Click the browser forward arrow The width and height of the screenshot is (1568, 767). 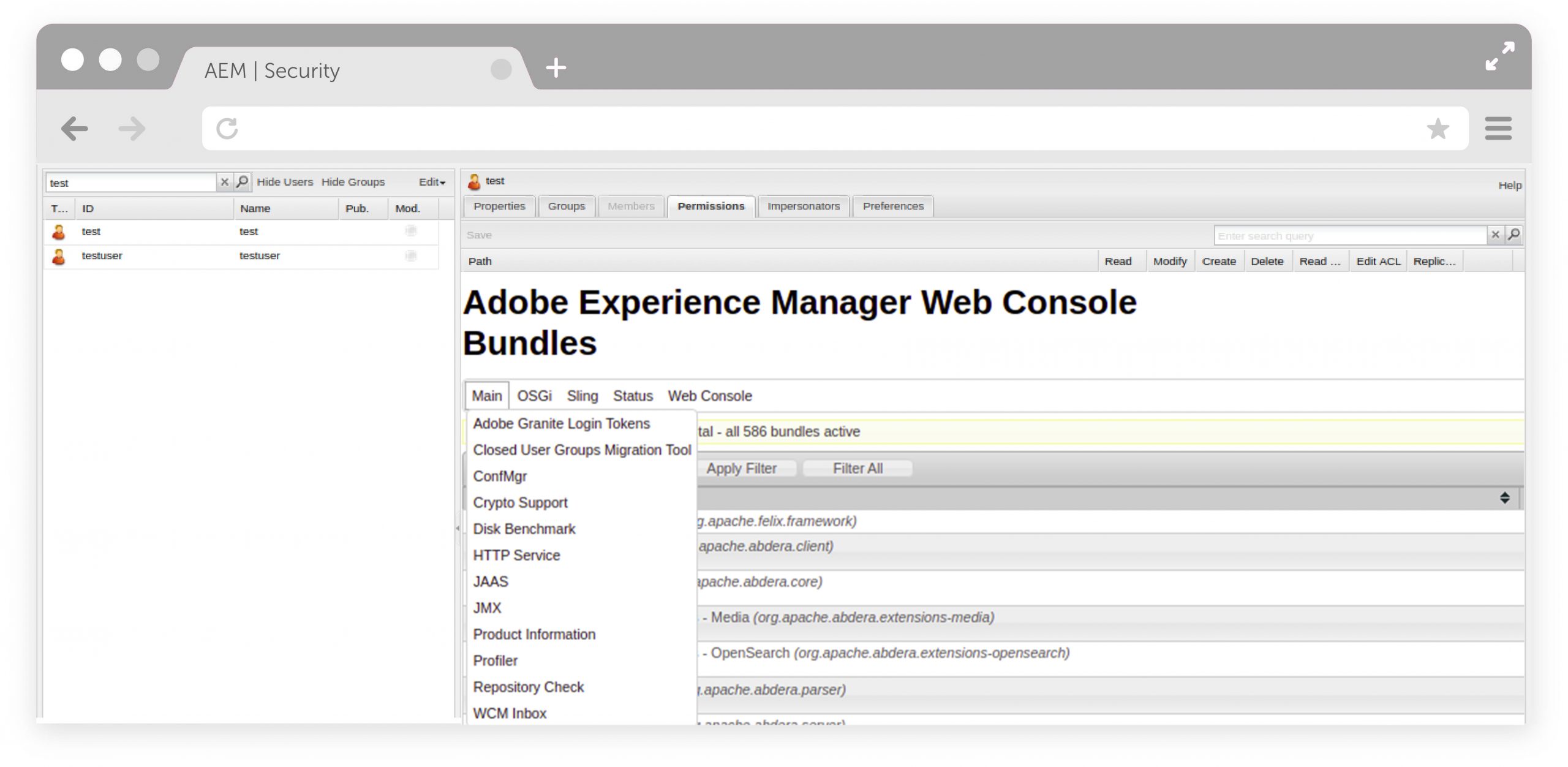[132, 129]
